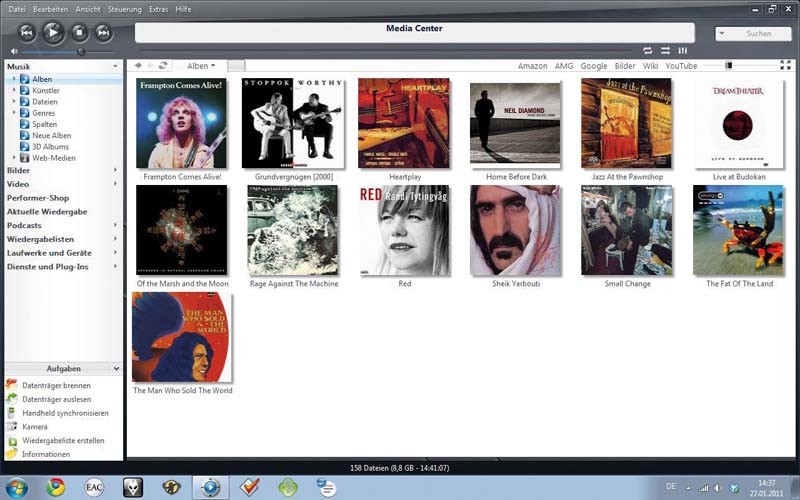
Task: Collapse the Musik section
Action: point(115,66)
